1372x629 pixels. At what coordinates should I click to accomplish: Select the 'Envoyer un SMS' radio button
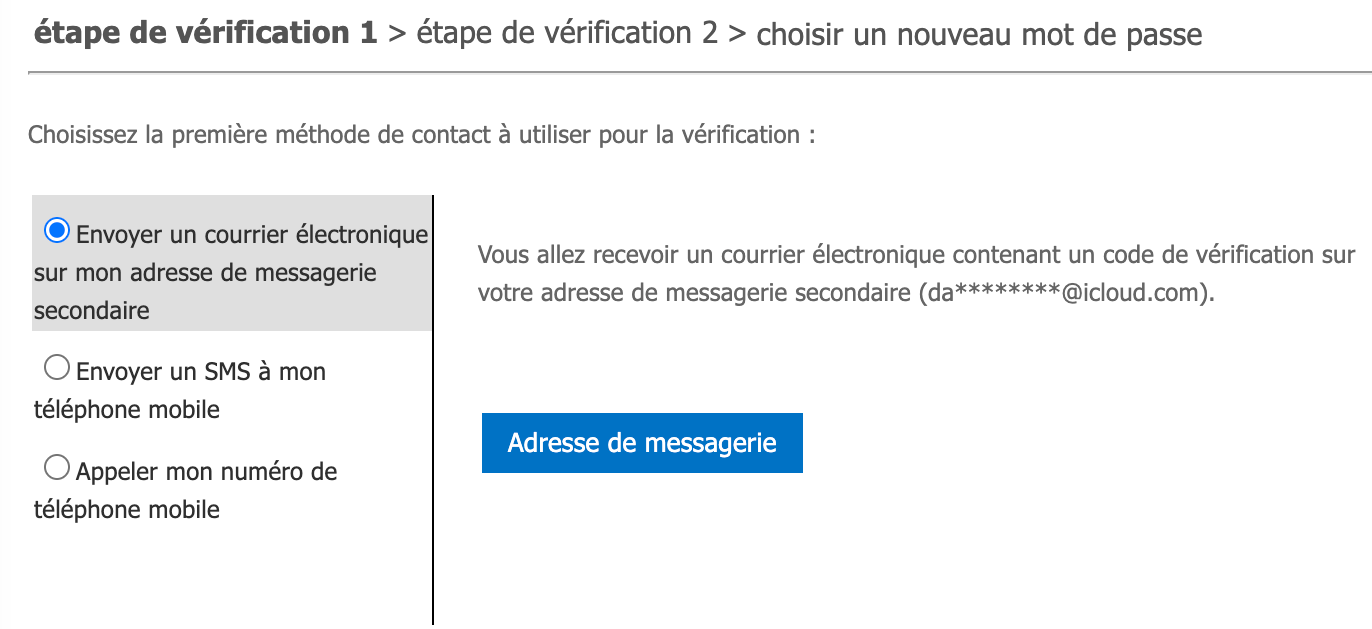pos(57,369)
